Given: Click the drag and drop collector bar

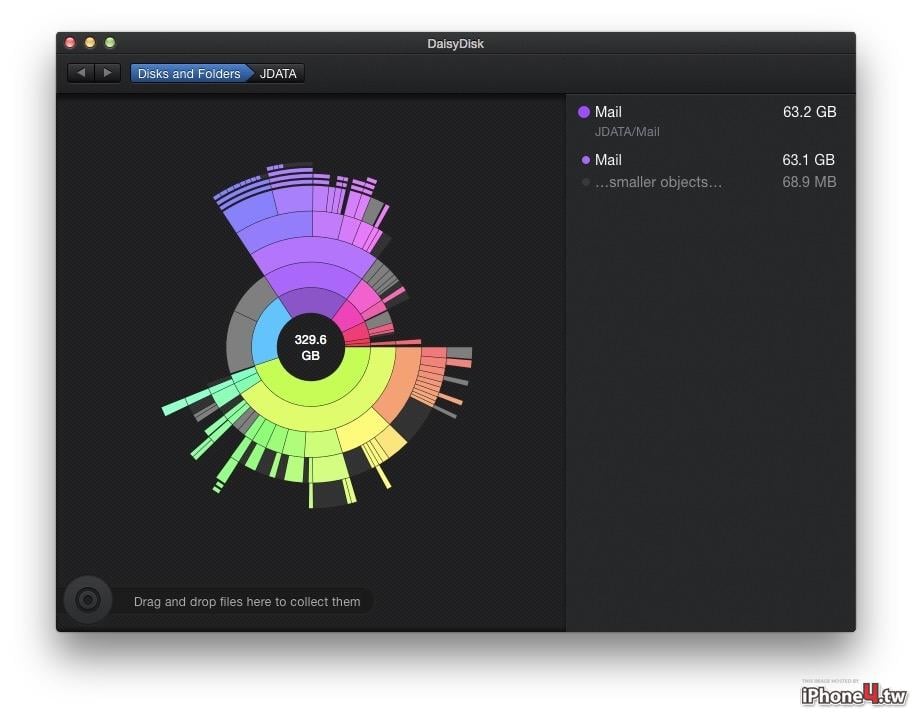Looking at the screenshot, I should pyautogui.click(x=247, y=601).
